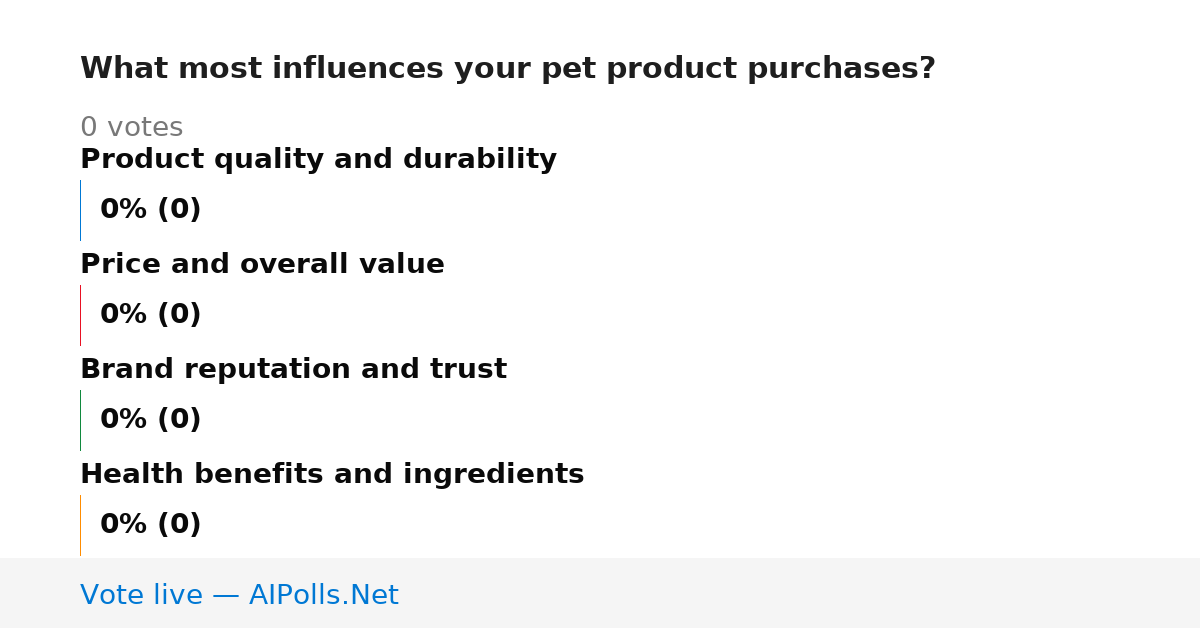Click the '(0)' count under Product quality
1200x628 pixels.
click(179, 210)
